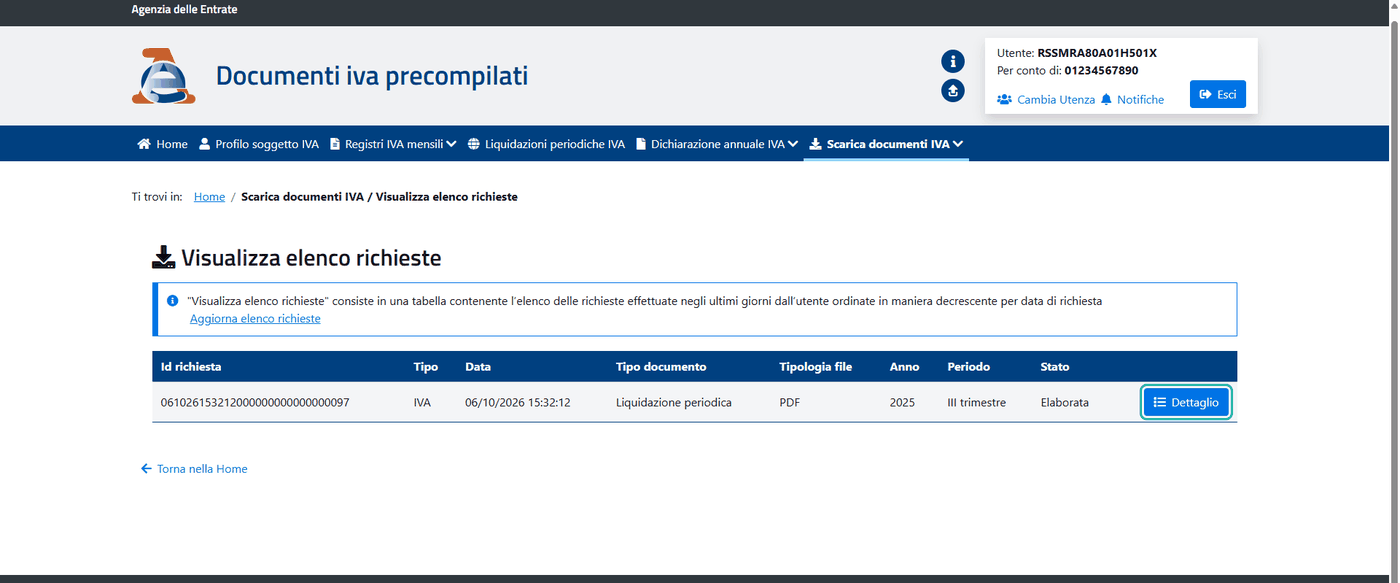The height and width of the screenshot is (583, 1400).
Task: Click the III trimestre cell
Action: 977,402
